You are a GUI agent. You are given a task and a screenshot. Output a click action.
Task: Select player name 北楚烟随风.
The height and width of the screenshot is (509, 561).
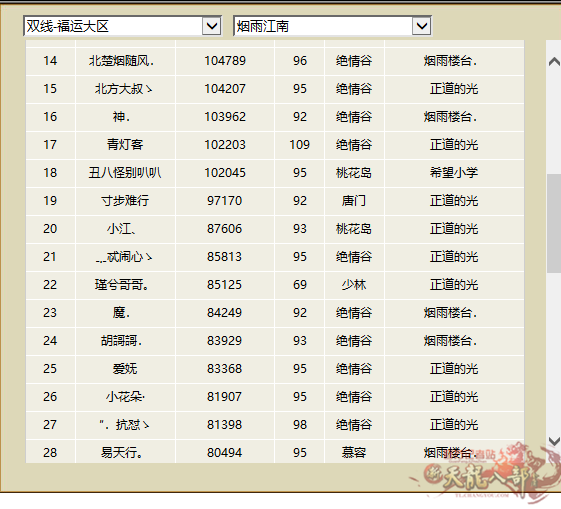[122, 61]
